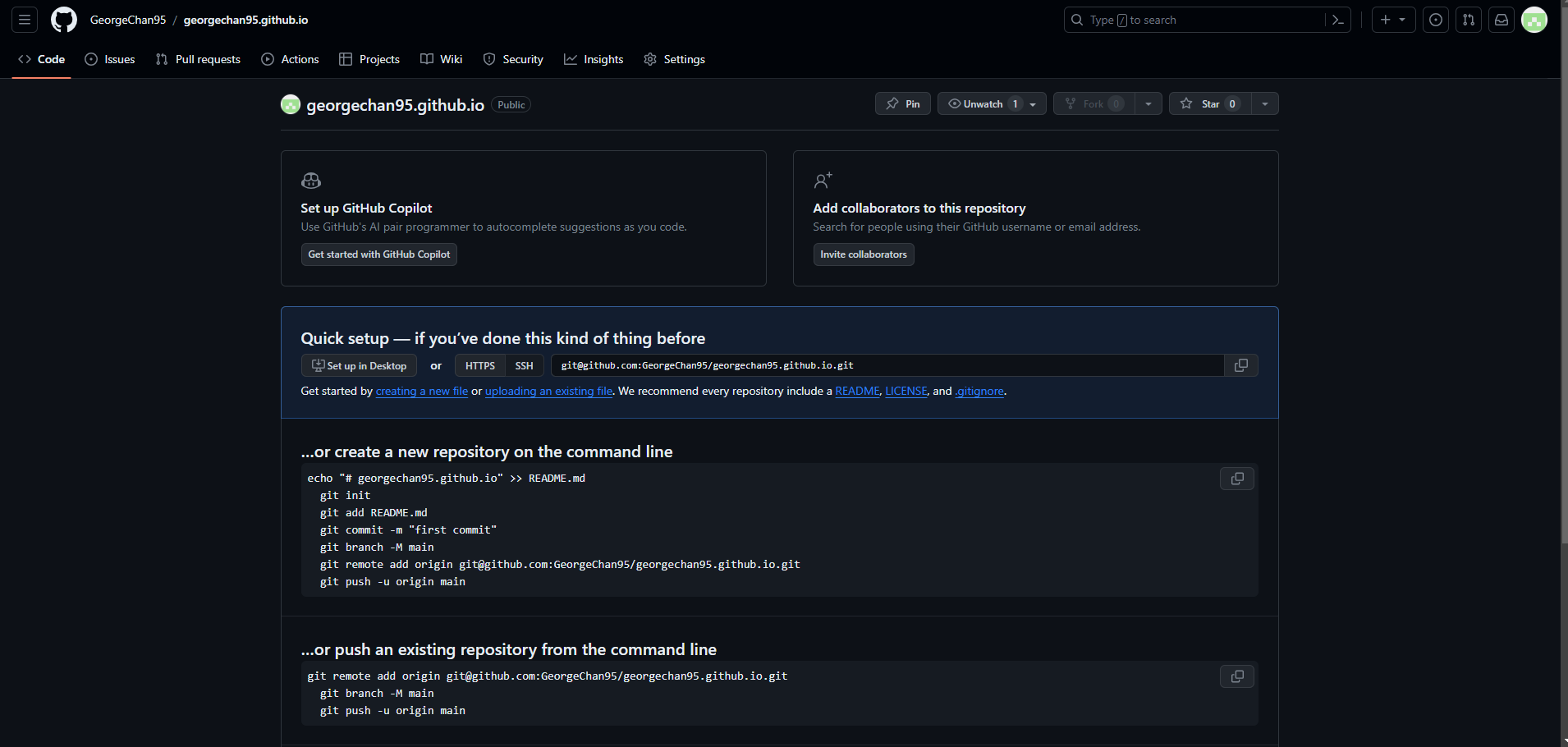Click Get started with GitHub Copilot
The image size is (1568, 747).
click(378, 254)
